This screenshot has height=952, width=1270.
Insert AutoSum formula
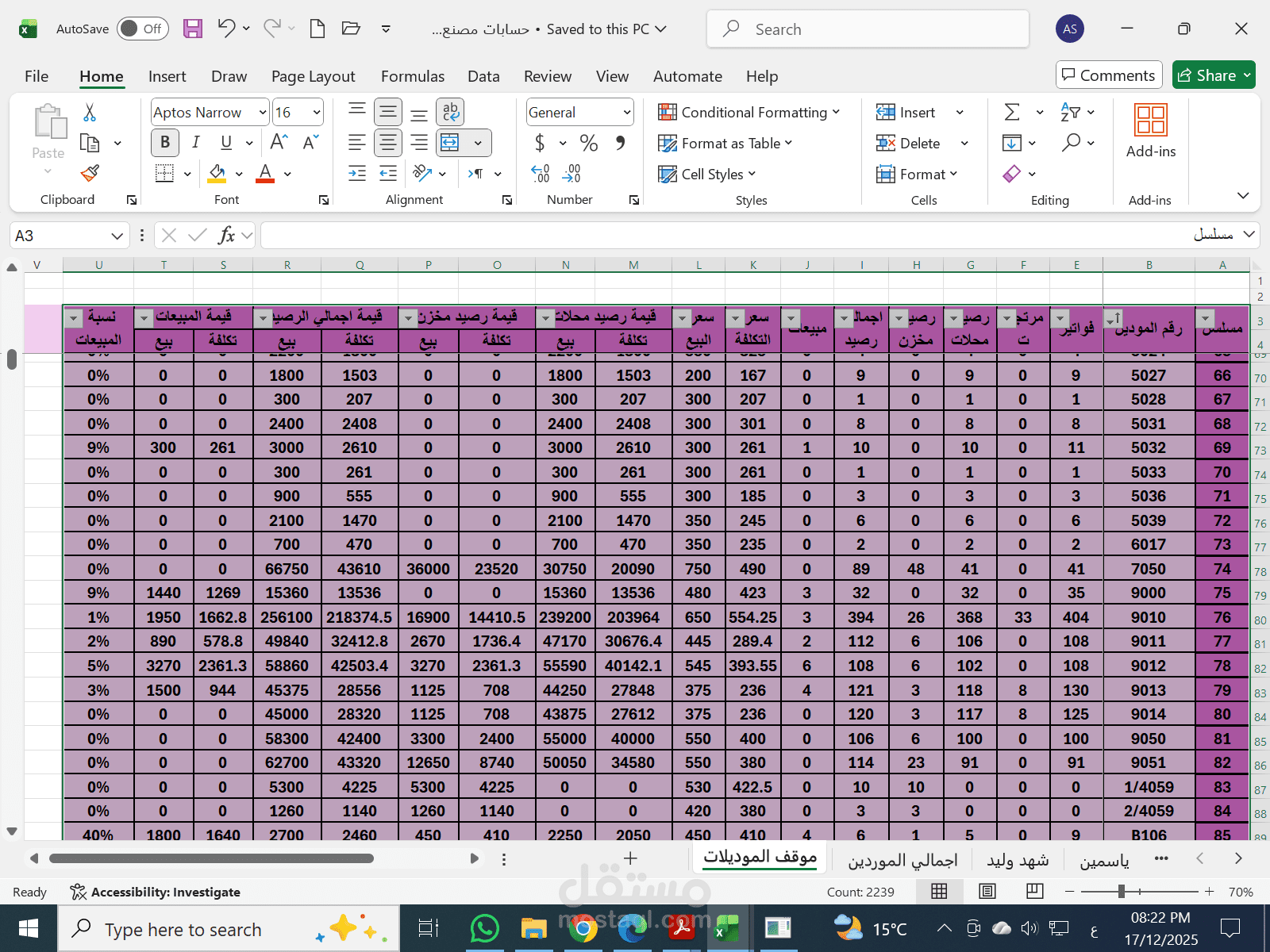click(1012, 112)
